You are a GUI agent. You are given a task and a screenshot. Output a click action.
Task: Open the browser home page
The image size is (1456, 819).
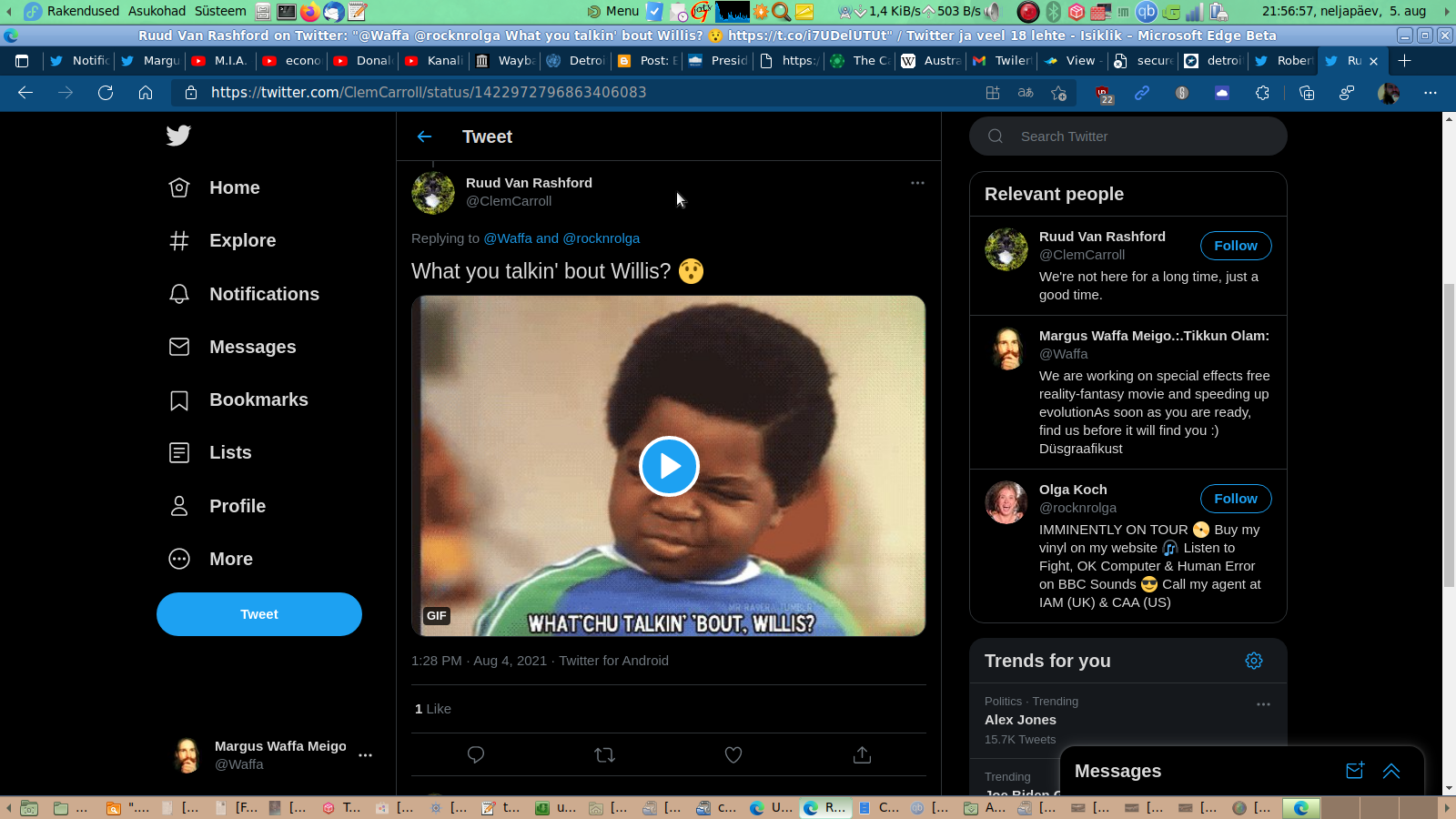click(x=146, y=93)
